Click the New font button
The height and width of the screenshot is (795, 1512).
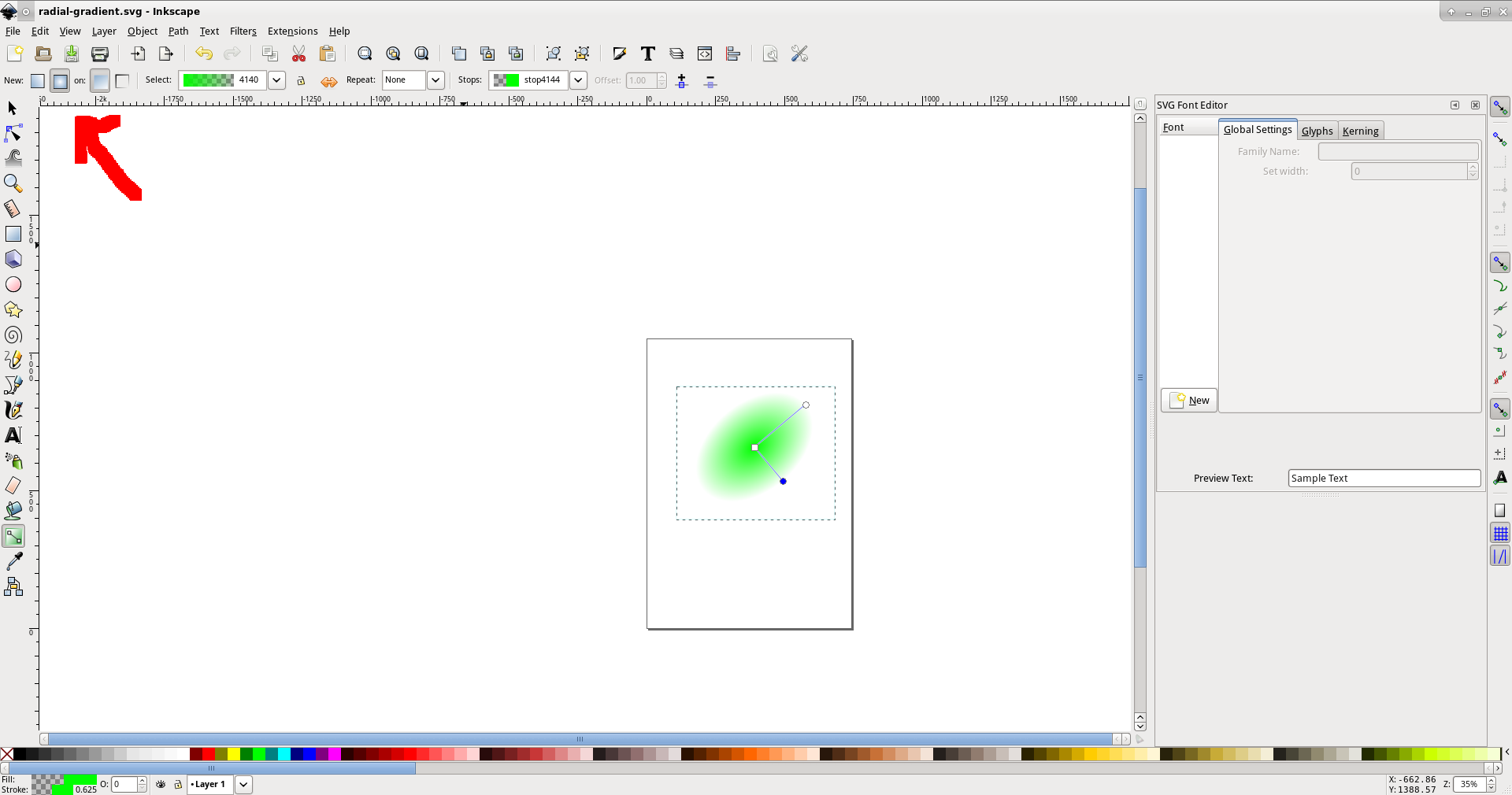(x=1189, y=400)
